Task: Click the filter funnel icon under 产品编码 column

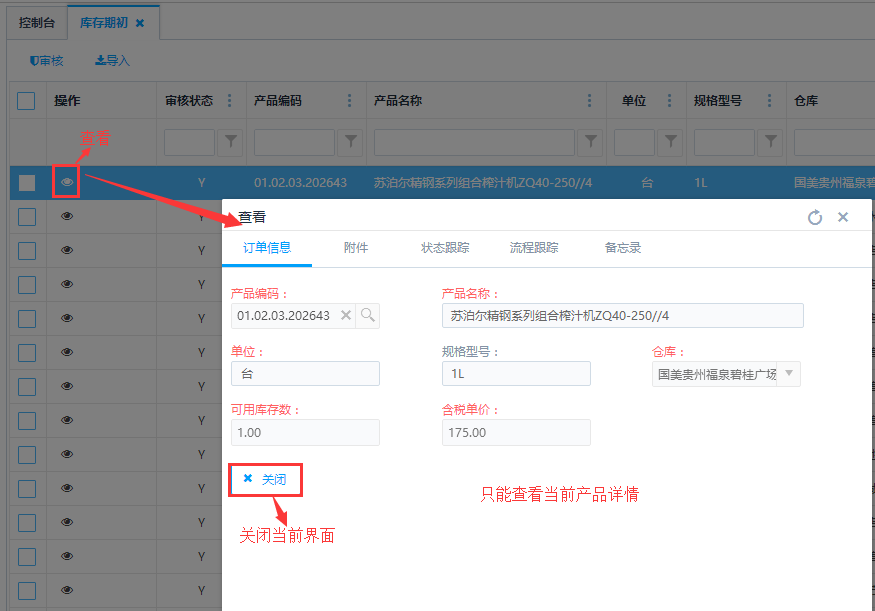Action: (350, 143)
